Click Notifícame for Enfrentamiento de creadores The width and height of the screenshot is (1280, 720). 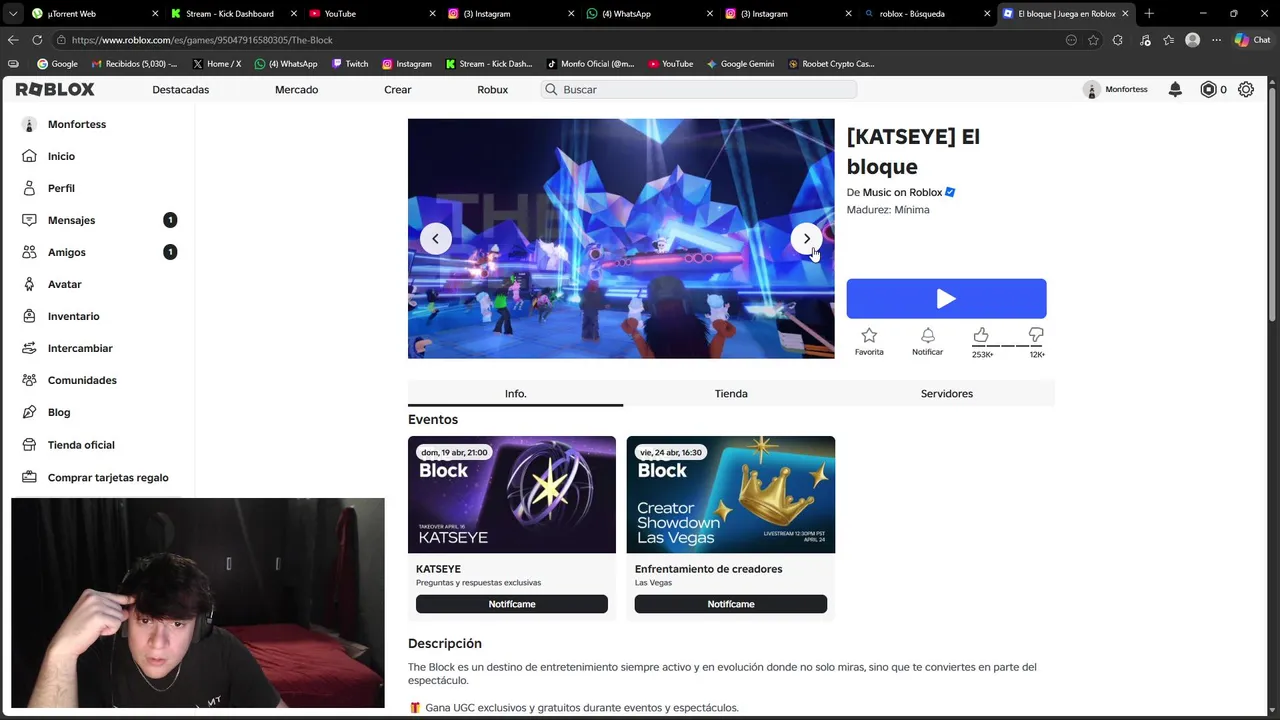pos(730,604)
